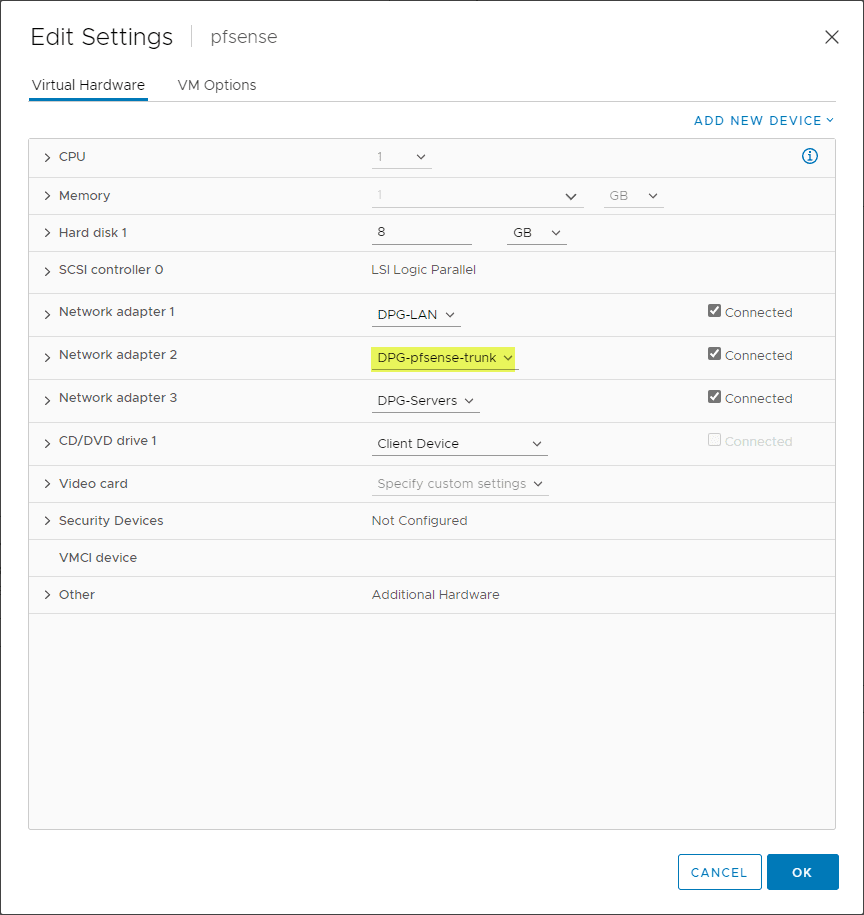
Task: Expand Hard disk 1 details
Action: click(47, 233)
